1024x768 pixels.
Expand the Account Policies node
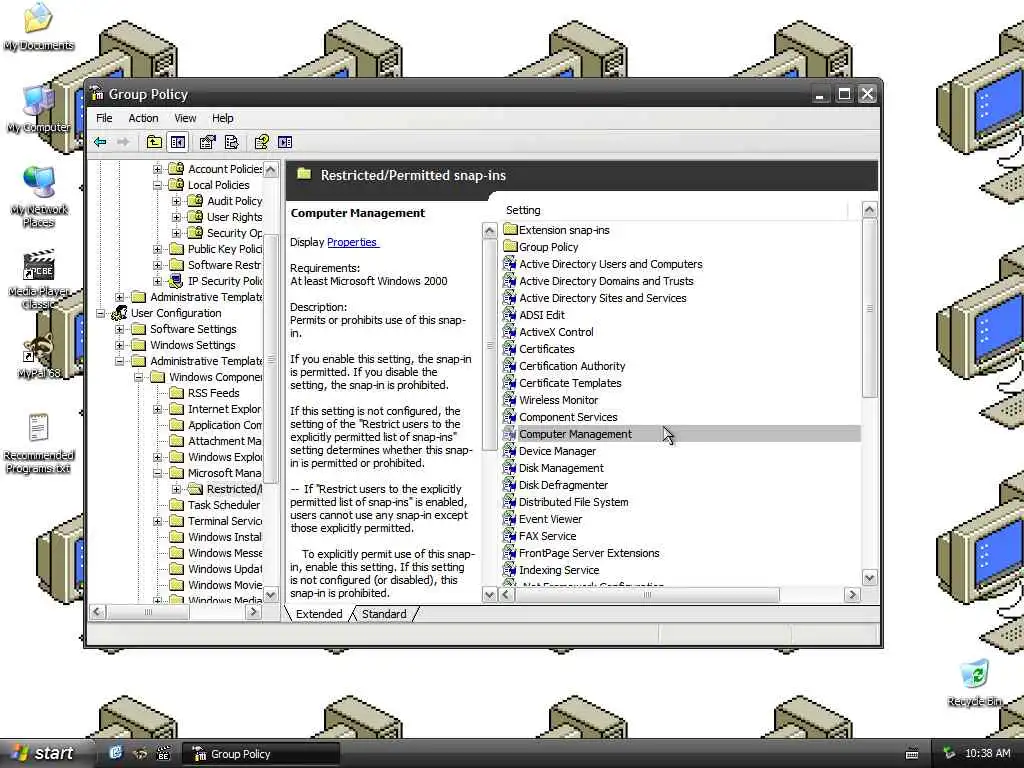(x=157, y=169)
